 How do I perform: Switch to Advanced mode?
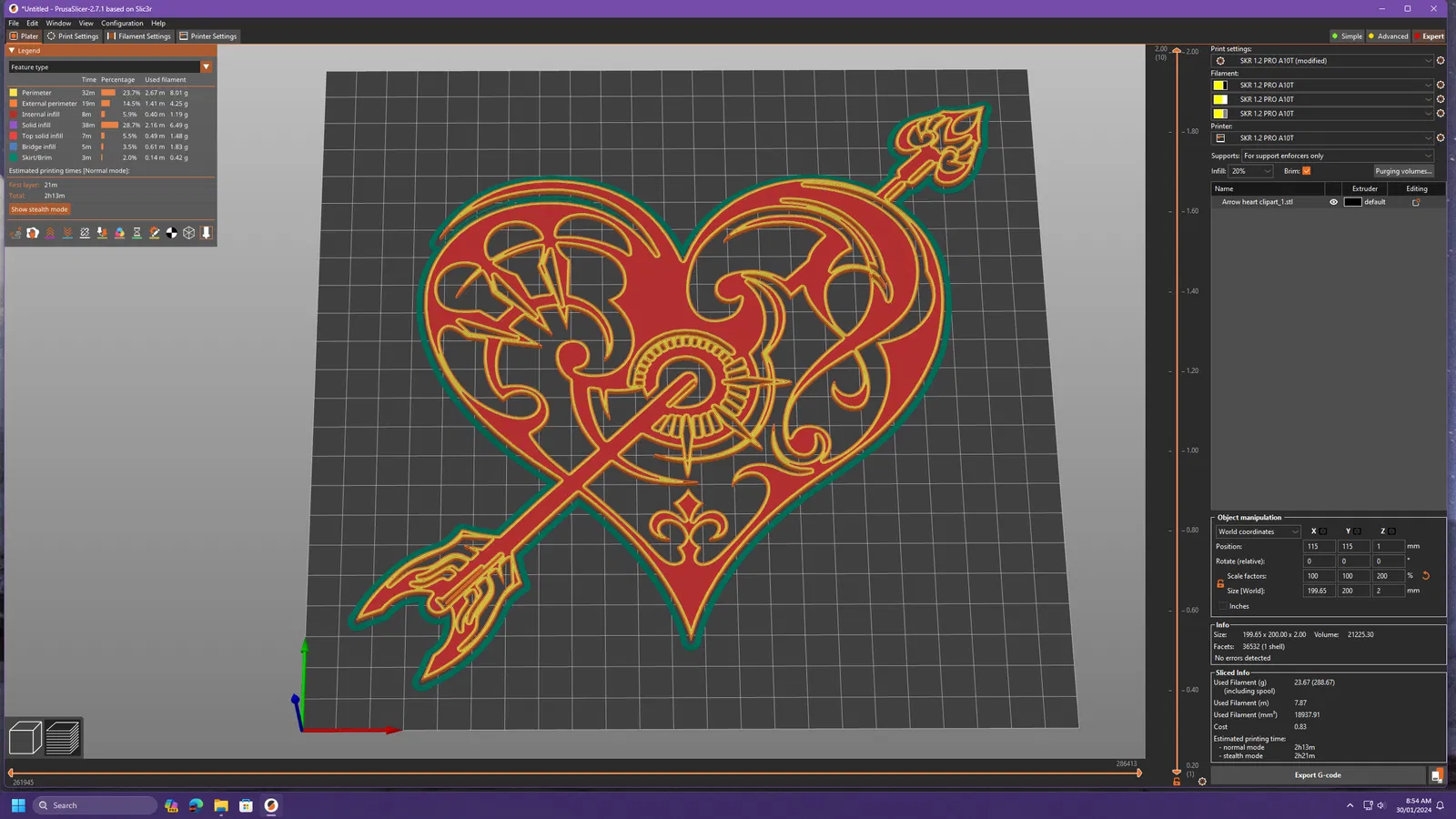point(1388,36)
